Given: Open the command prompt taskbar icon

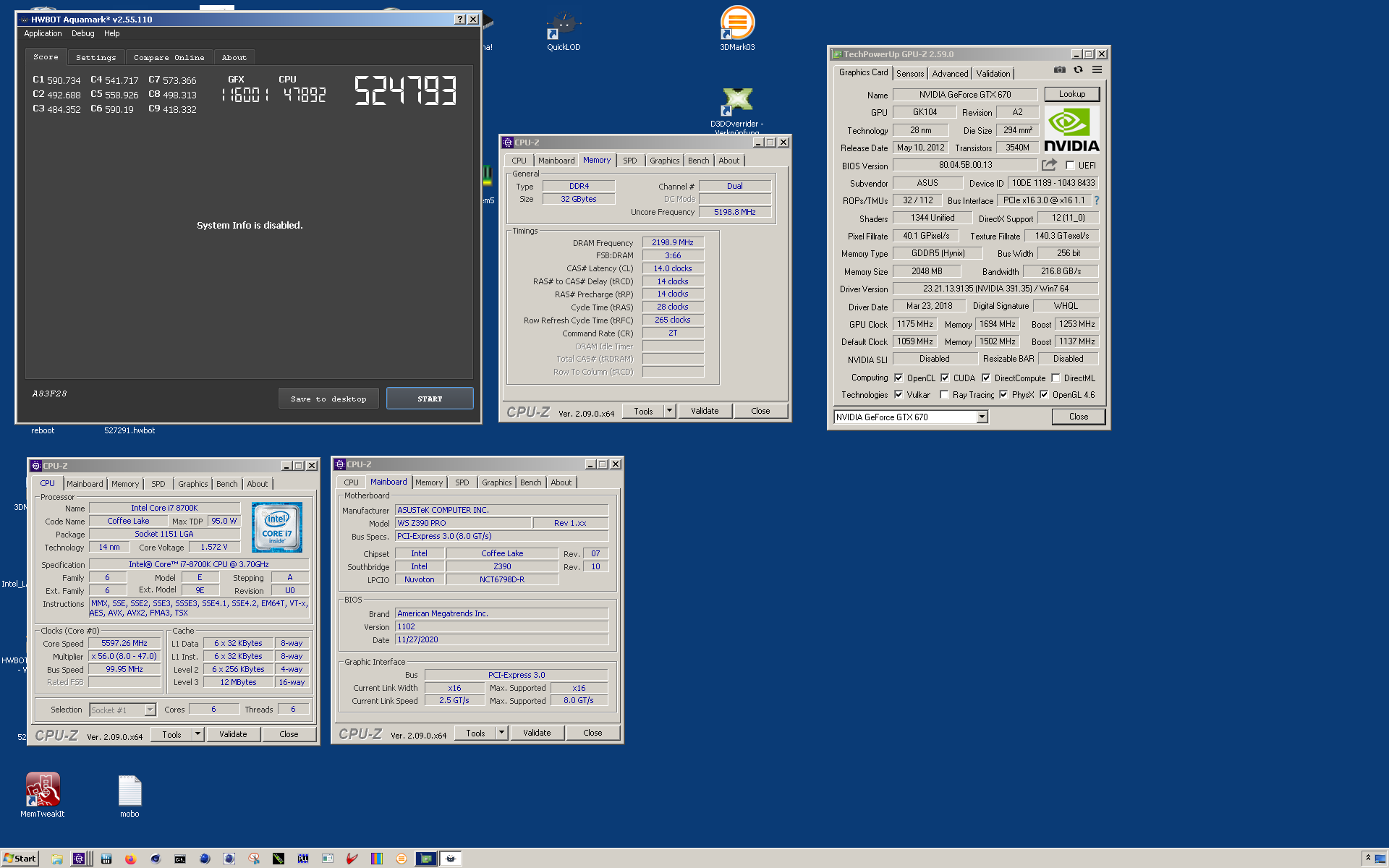Looking at the screenshot, I should pos(179,859).
